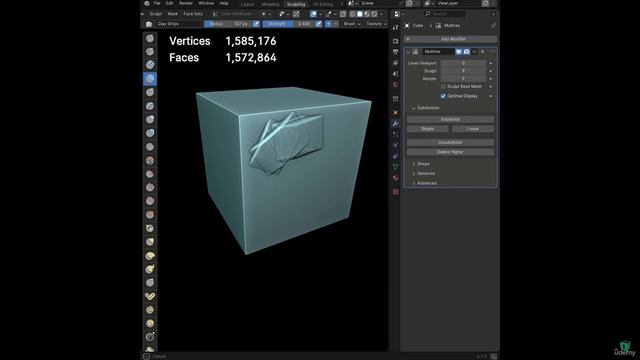Open the Modifiers wrench tab
The width and height of the screenshot is (640, 360).
tap(395, 123)
